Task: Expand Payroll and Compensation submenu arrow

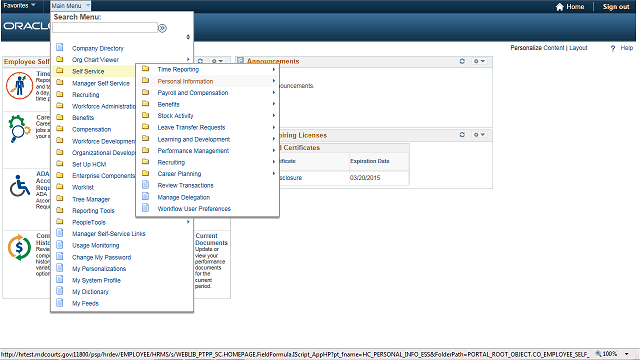Action: tap(274, 93)
